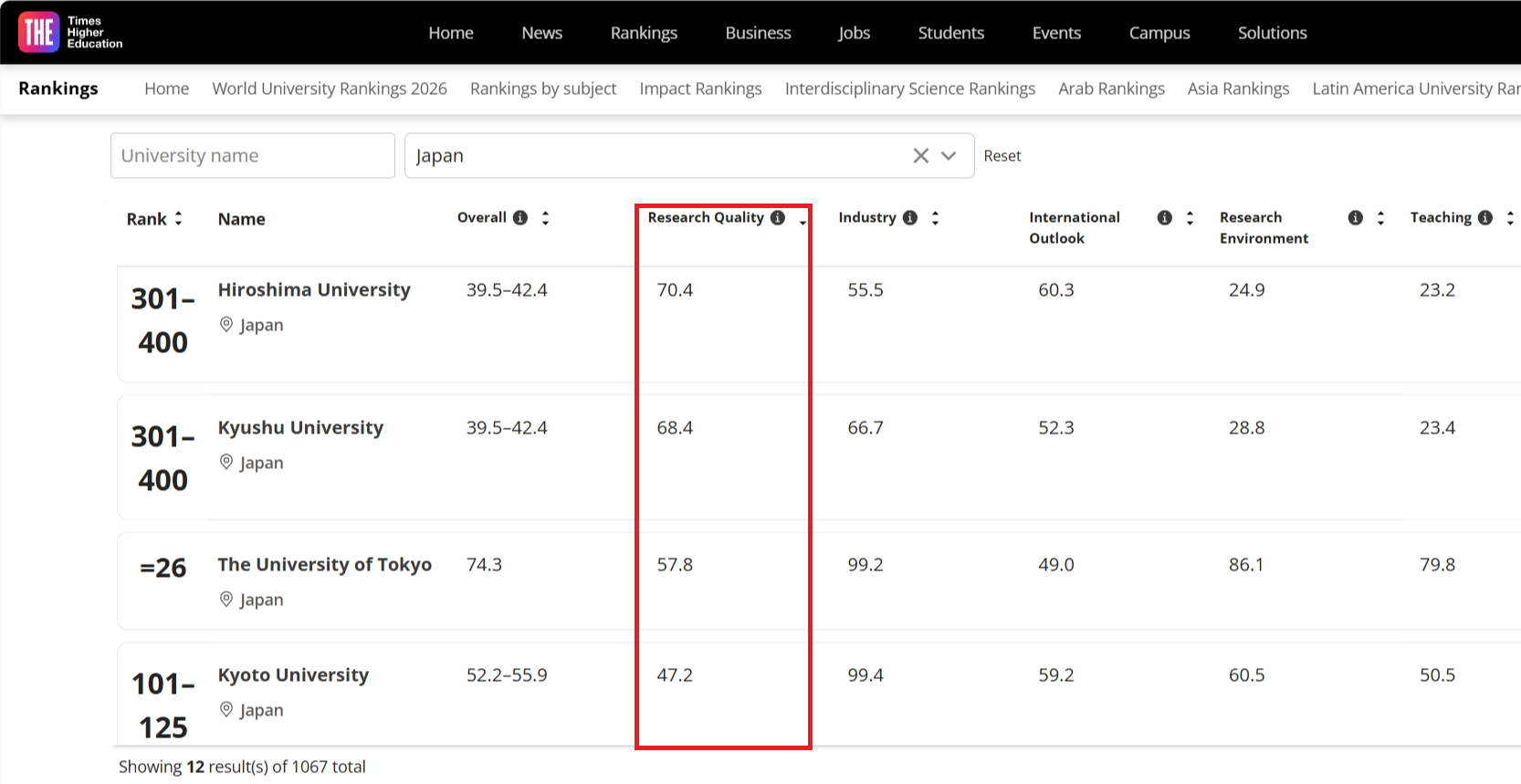Viewport: 1521px width, 784px height.
Task: Open Kyoto University profile link
Action: click(293, 675)
